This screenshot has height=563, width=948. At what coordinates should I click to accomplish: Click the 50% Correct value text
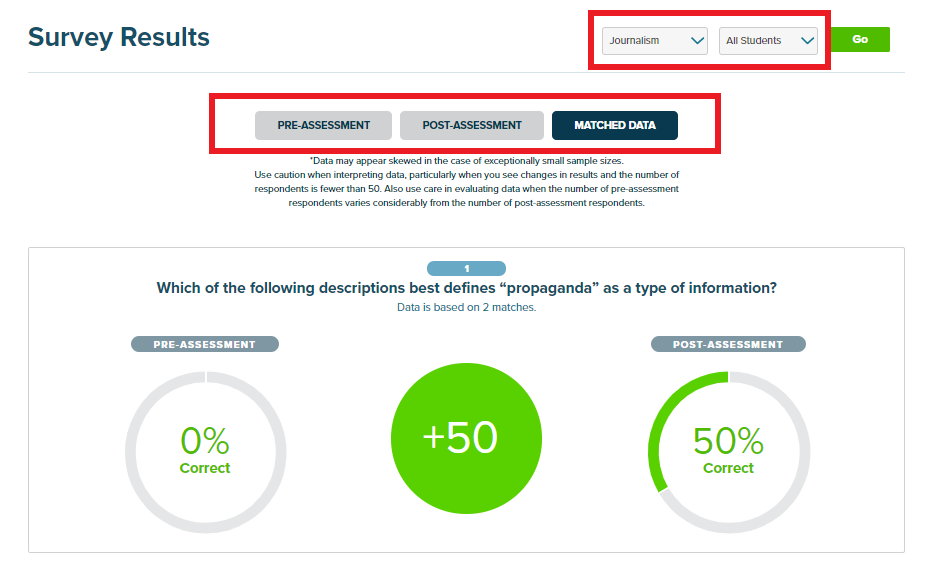[728, 442]
